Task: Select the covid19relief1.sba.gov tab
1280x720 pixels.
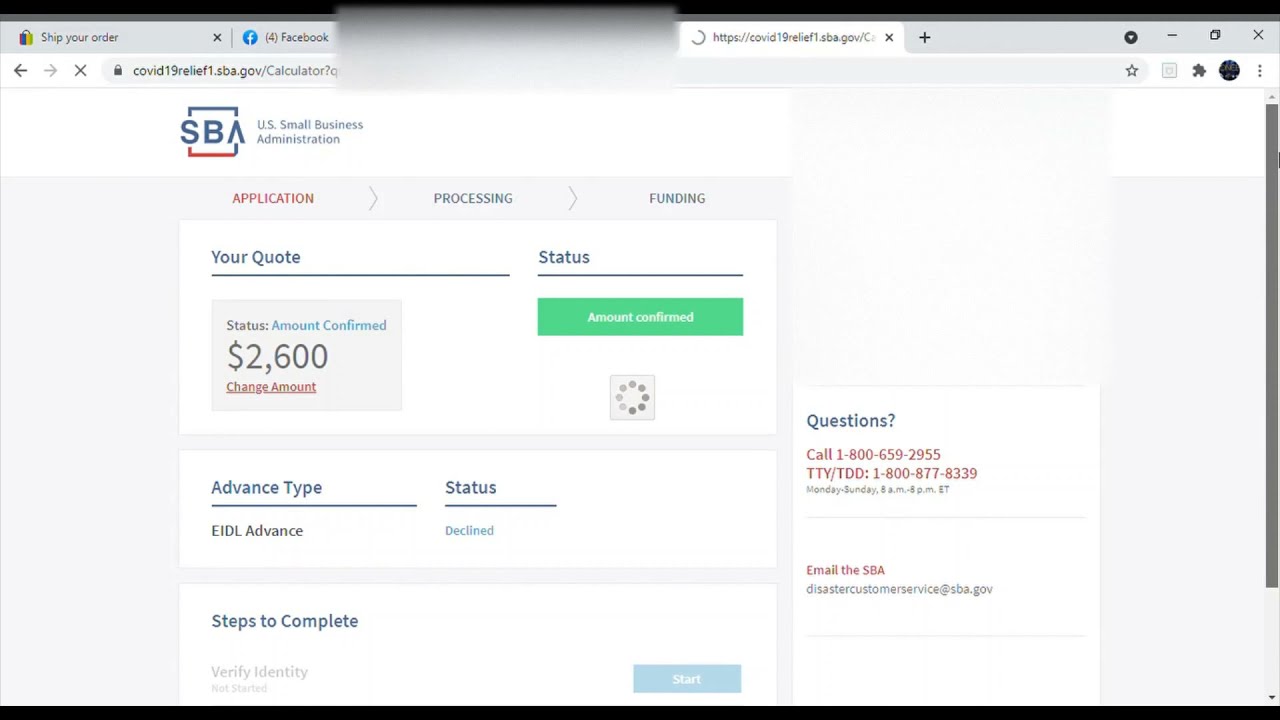Action: pos(790,37)
